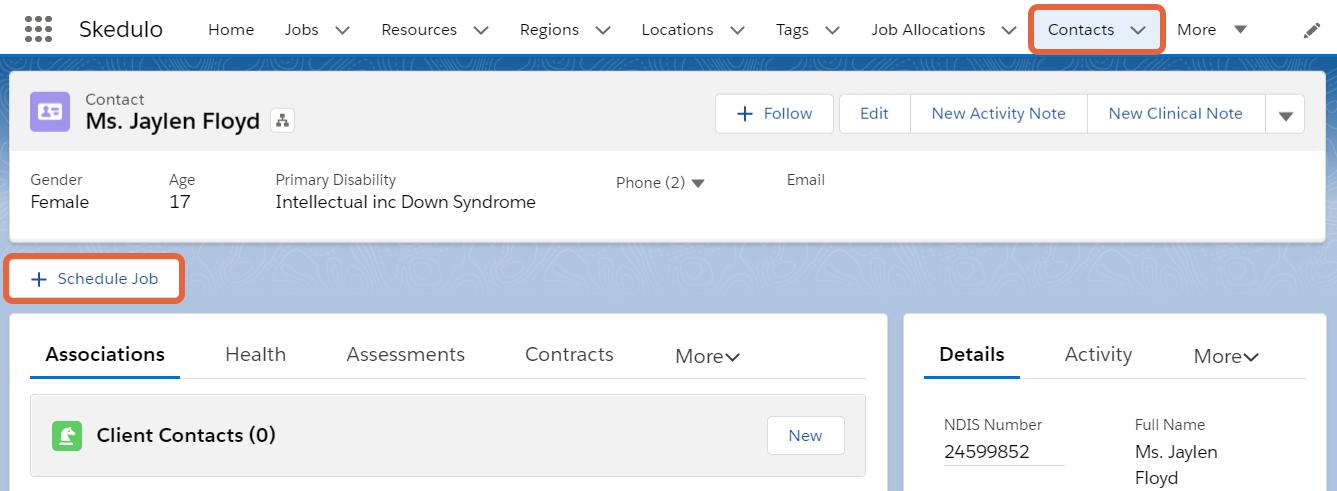
Task: Open the Locations navigation tab
Action: (677, 30)
